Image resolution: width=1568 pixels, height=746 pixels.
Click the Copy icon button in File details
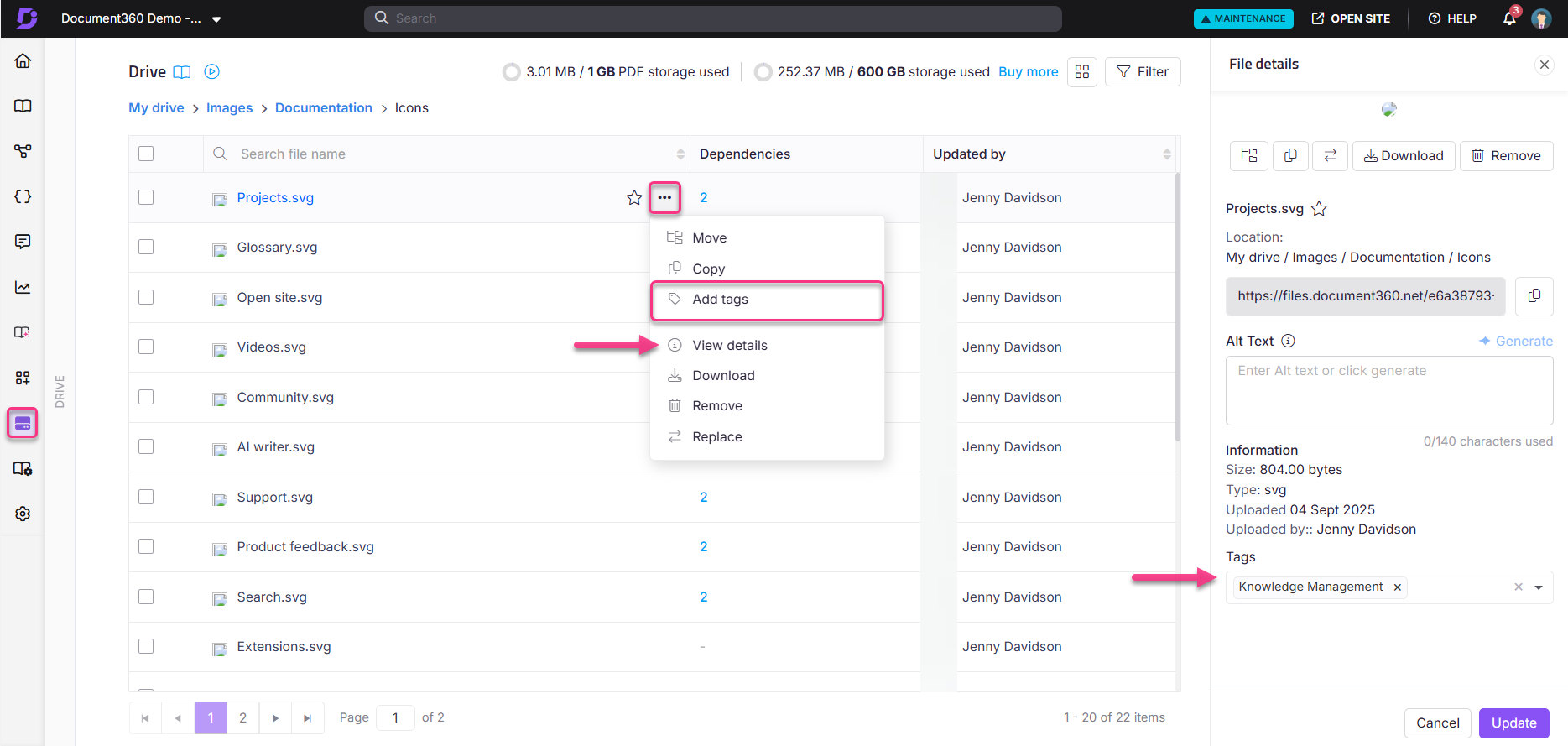[x=1290, y=156]
